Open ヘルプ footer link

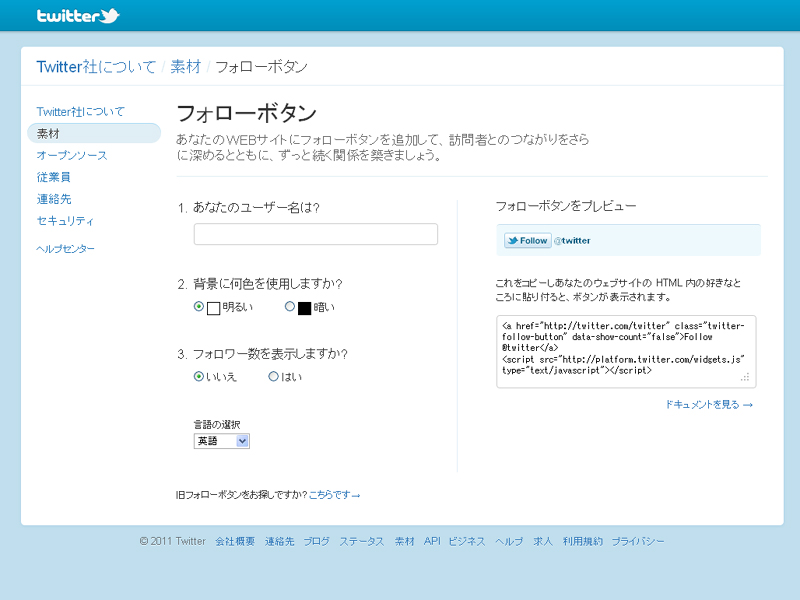(x=509, y=541)
